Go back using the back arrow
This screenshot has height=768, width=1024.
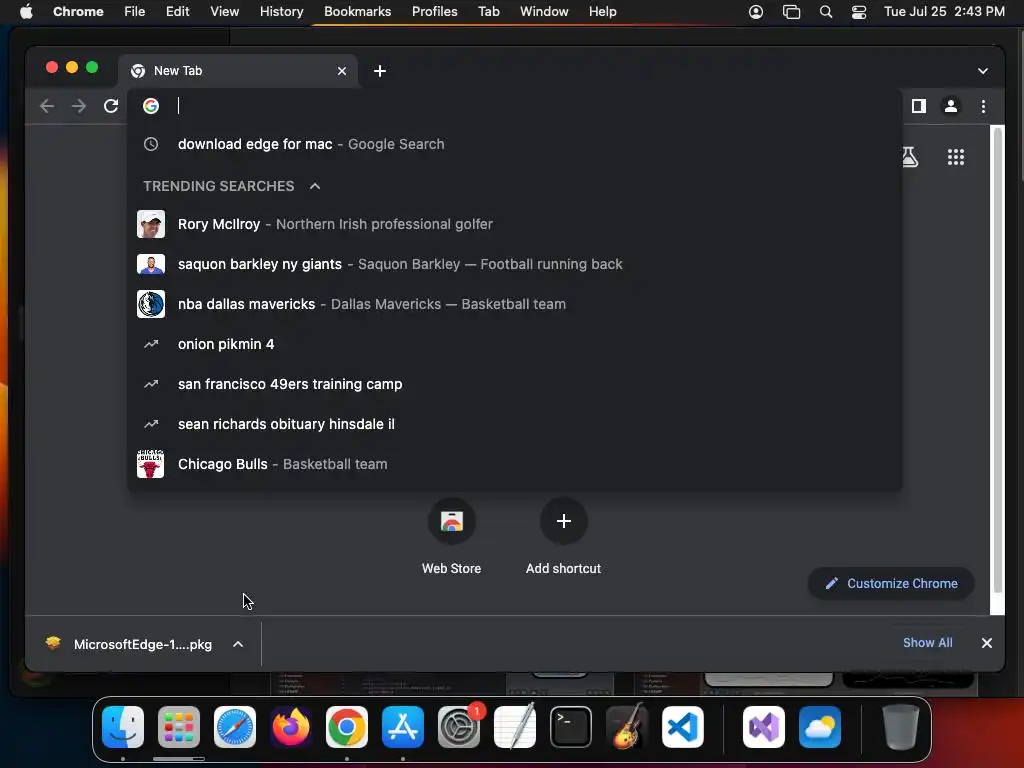[x=47, y=106]
